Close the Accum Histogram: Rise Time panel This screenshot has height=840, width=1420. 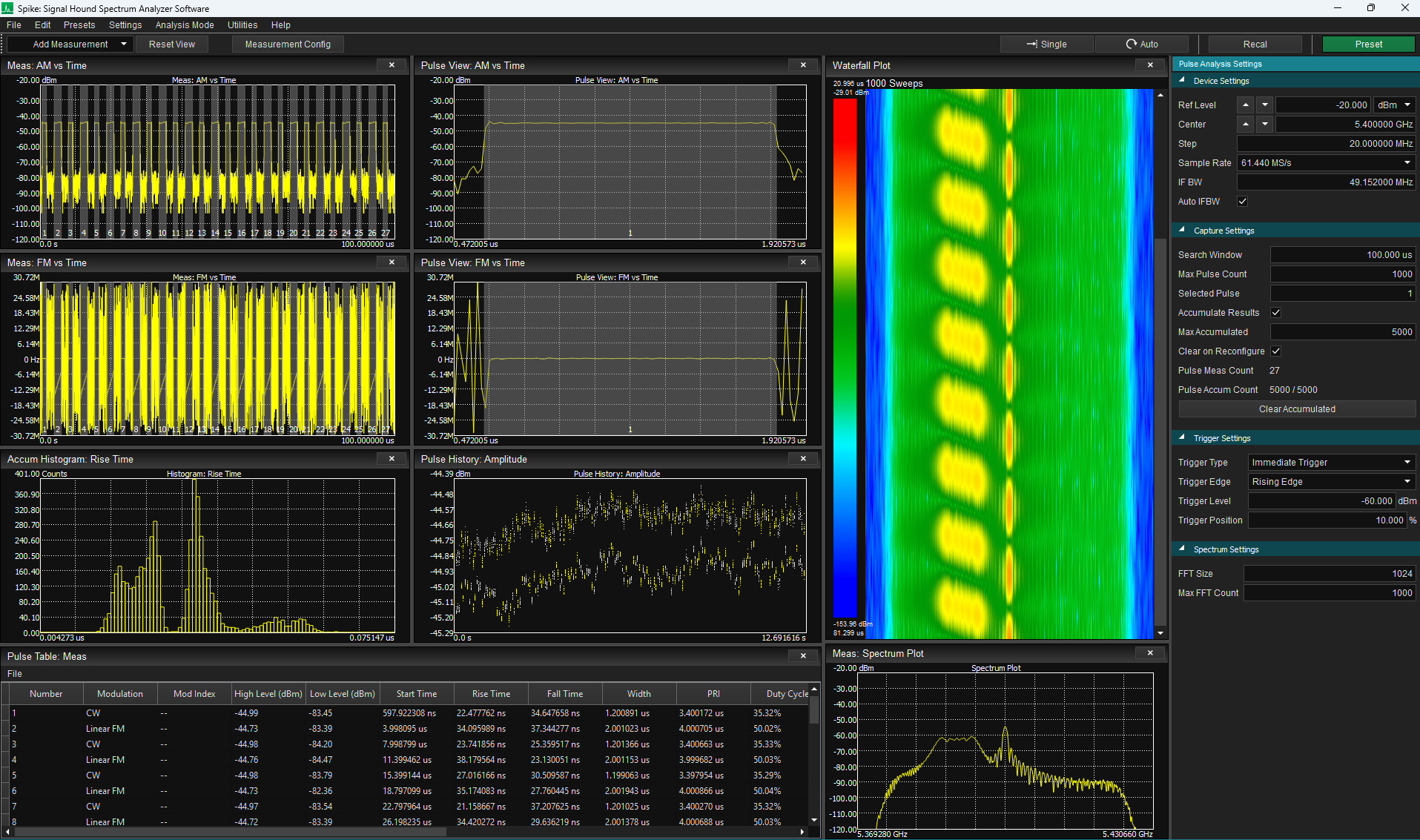392,459
